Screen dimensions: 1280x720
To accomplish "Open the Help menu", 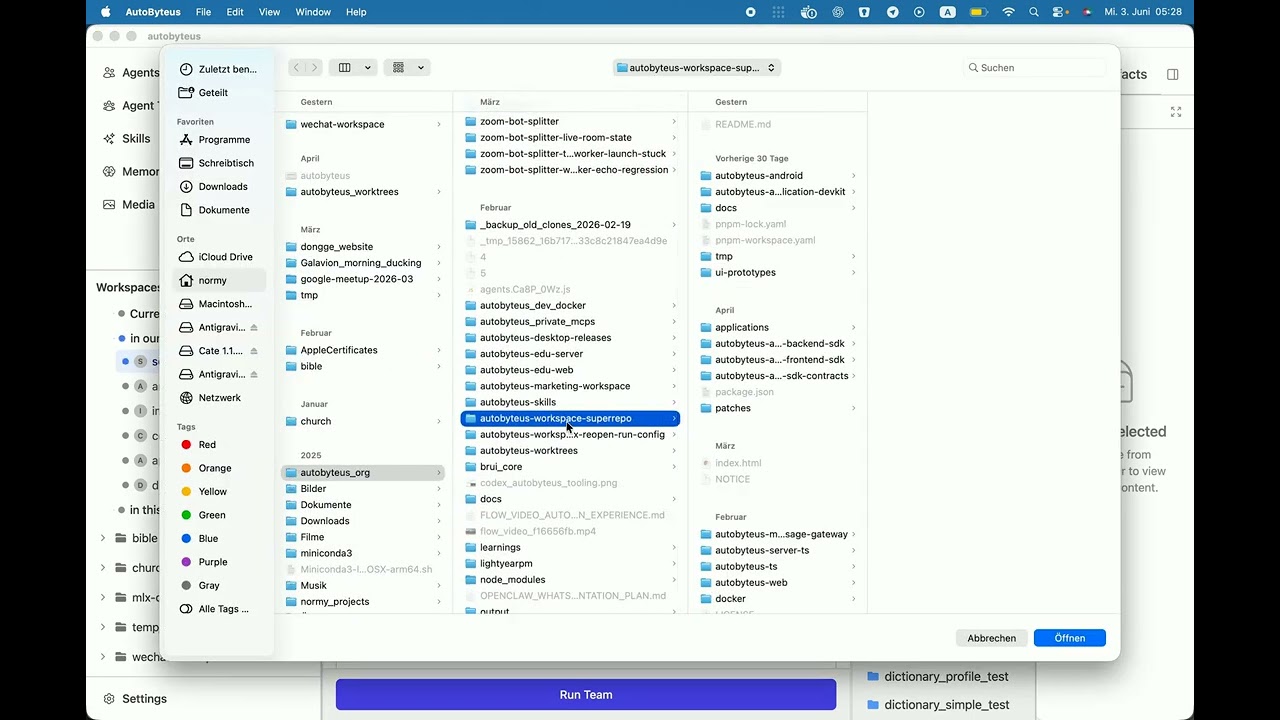I will point(356,12).
